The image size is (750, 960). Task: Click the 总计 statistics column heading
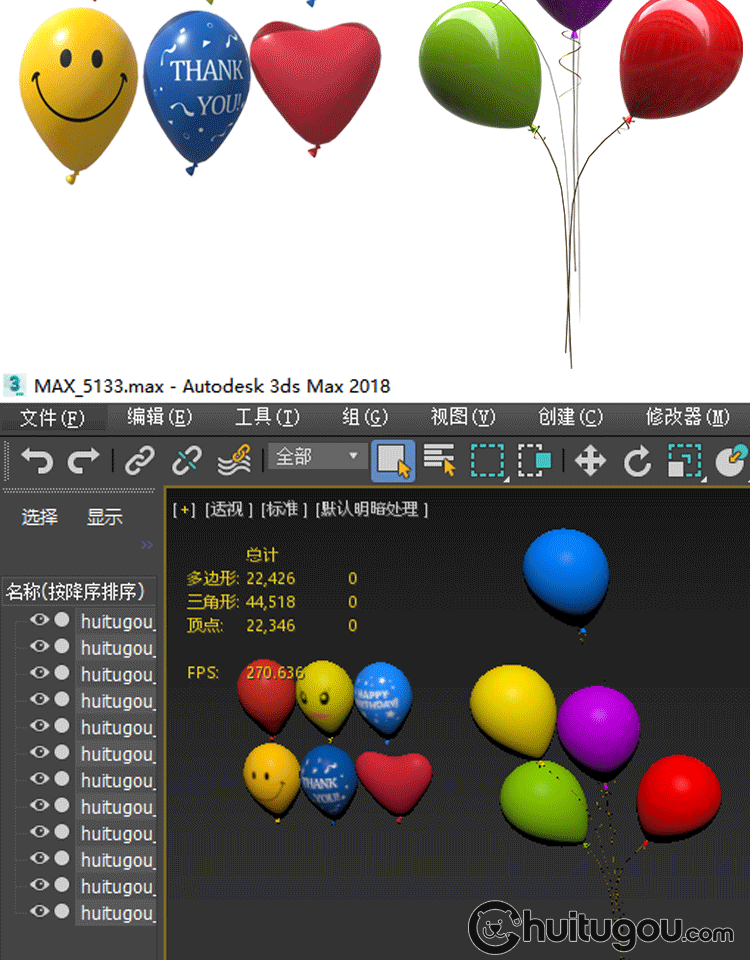point(262,555)
